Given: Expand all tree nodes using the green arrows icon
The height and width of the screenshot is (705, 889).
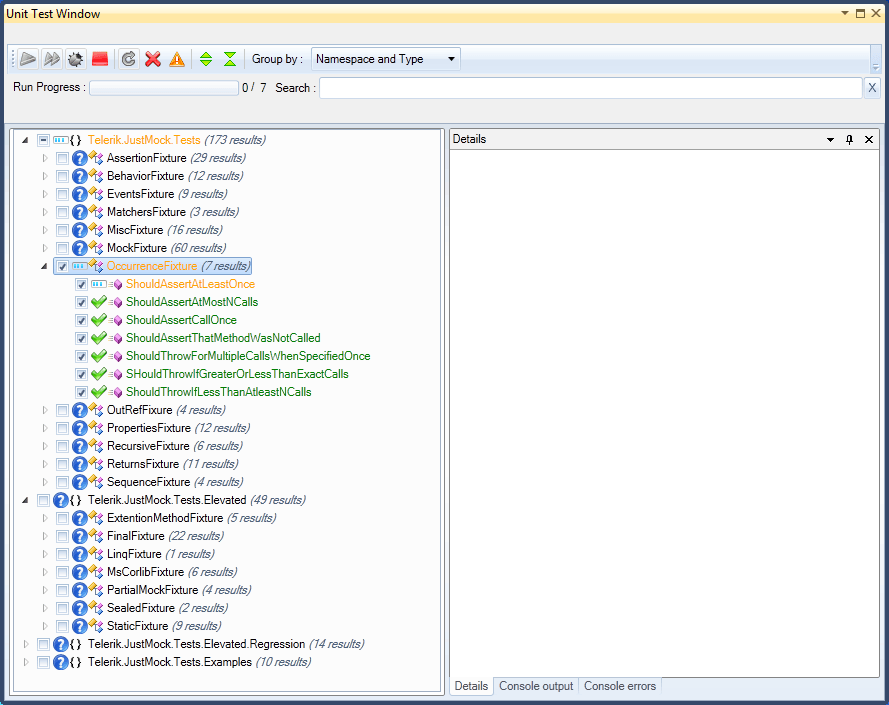Looking at the screenshot, I should (x=206, y=59).
